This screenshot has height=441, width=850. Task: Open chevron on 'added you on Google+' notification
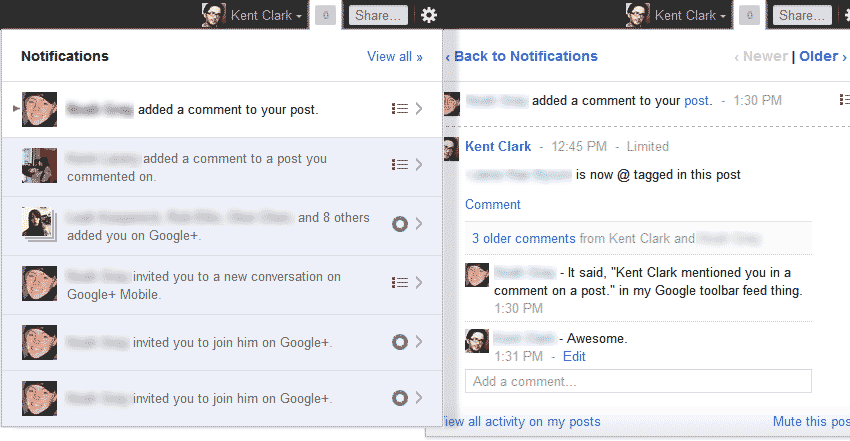[x=419, y=224]
